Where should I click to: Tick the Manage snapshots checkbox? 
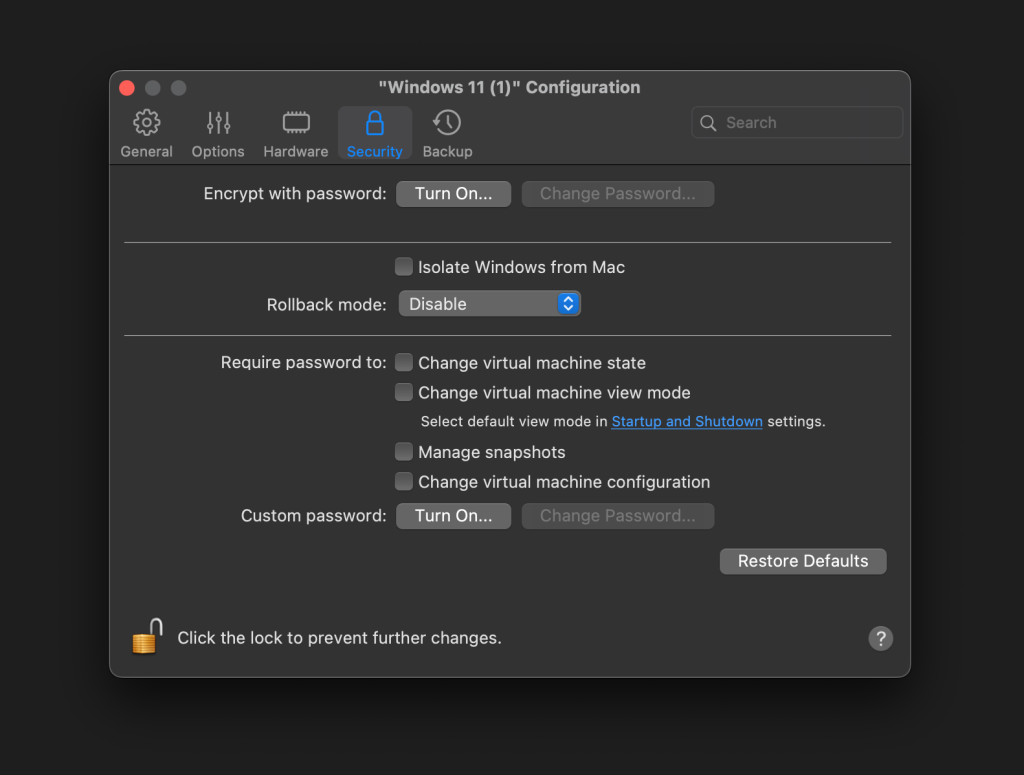point(404,452)
